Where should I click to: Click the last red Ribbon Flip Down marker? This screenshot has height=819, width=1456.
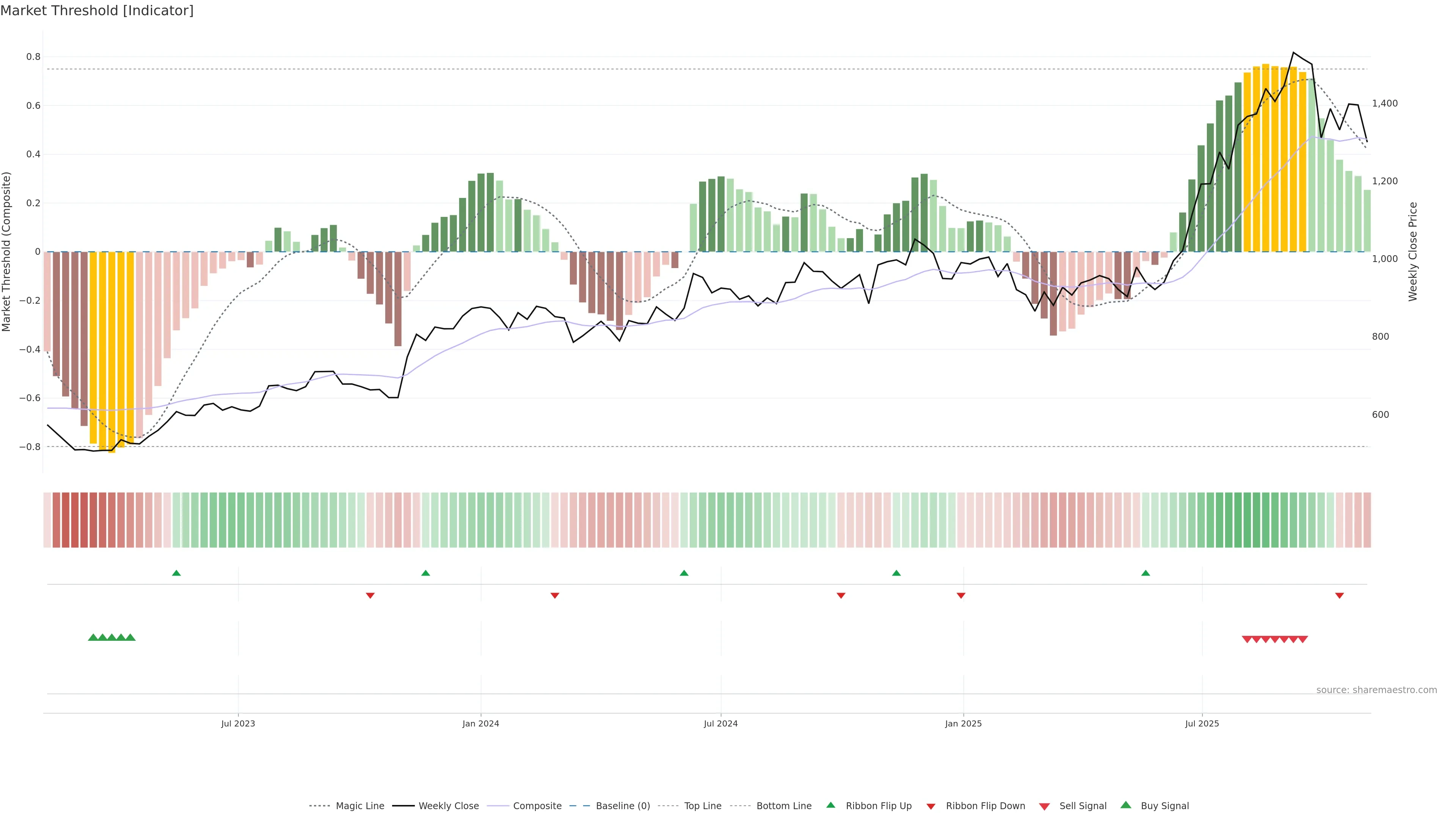click(1339, 596)
